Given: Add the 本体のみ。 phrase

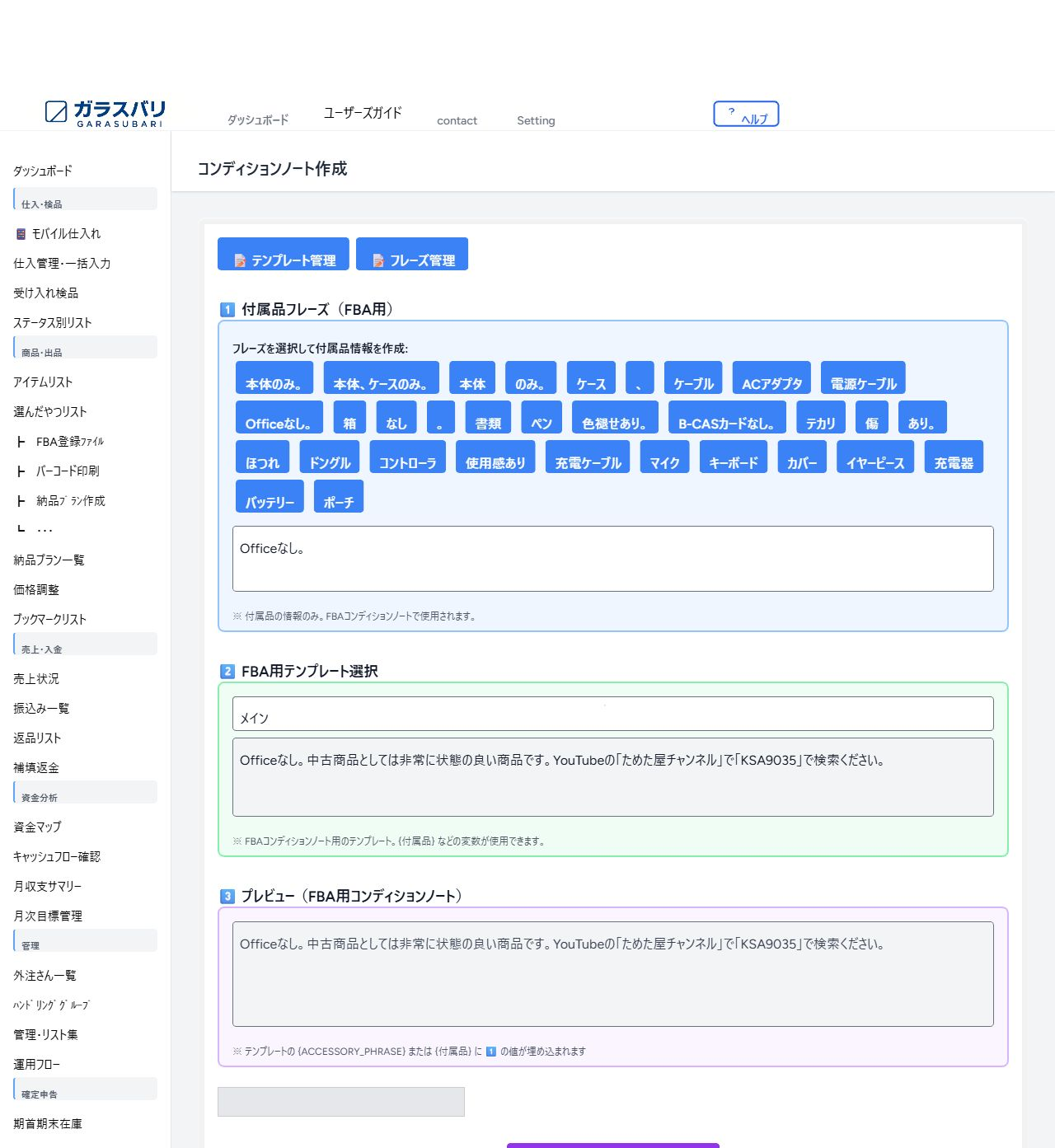Looking at the screenshot, I should 274,378.
